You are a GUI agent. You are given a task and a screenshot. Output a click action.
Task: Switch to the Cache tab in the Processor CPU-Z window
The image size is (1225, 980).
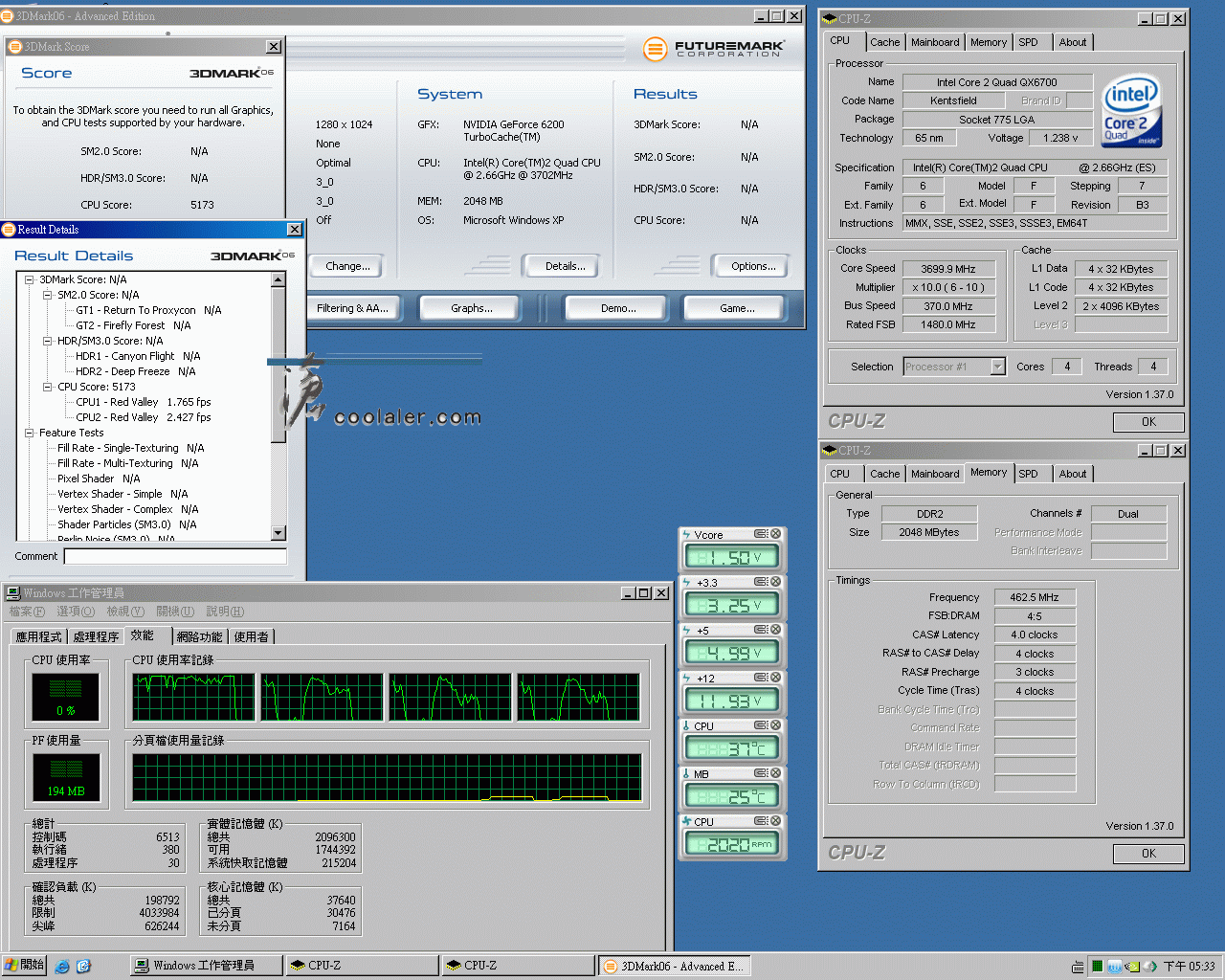pos(884,42)
